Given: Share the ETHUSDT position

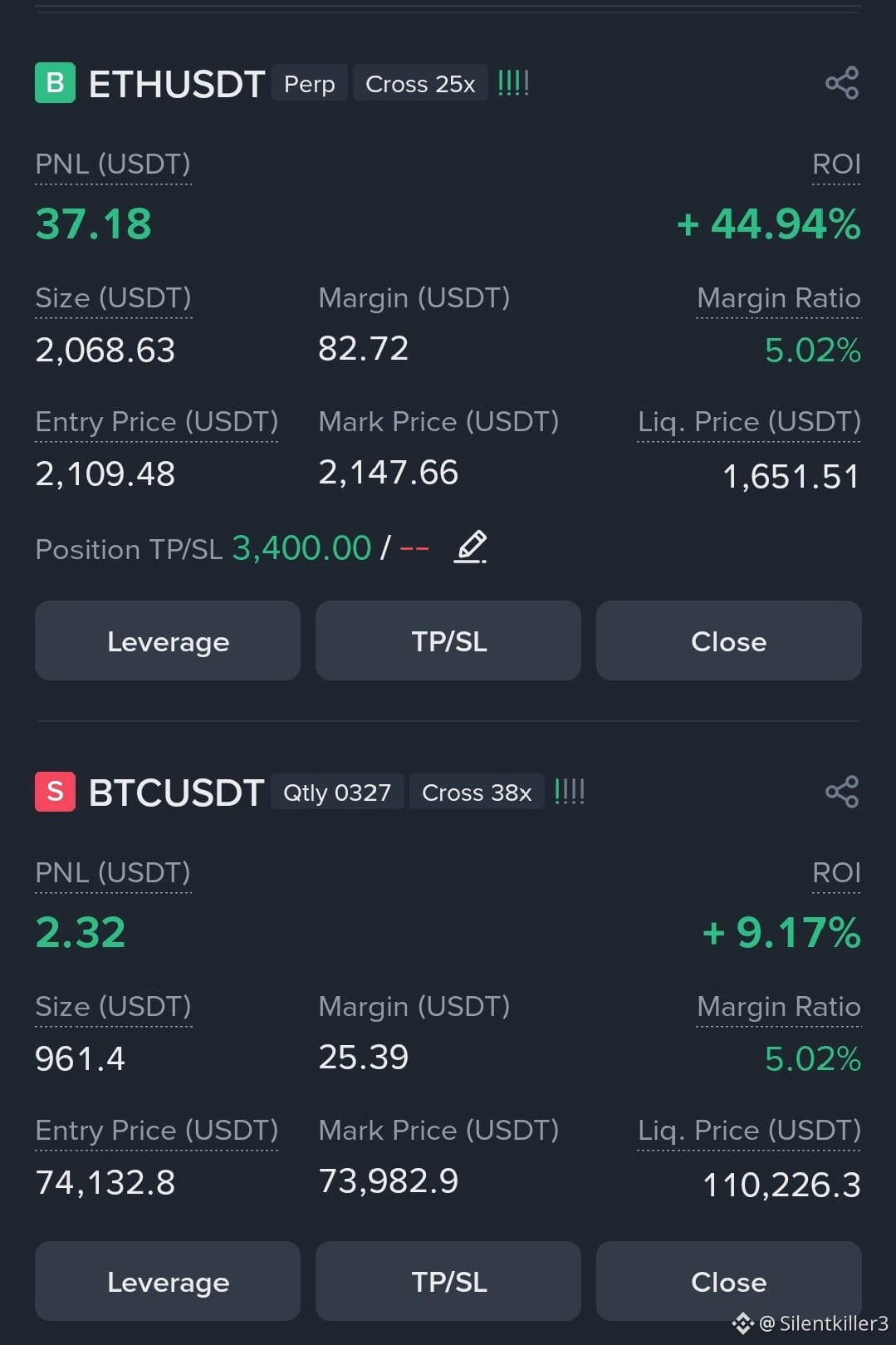Looking at the screenshot, I should [x=842, y=83].
